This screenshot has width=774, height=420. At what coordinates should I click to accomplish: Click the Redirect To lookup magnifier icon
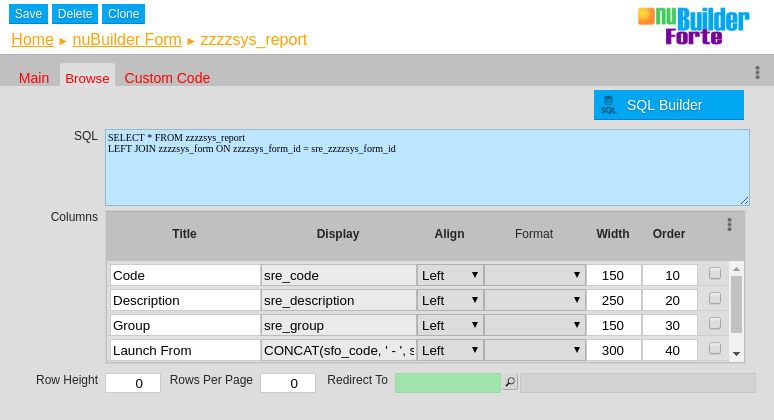click(510, 382)
